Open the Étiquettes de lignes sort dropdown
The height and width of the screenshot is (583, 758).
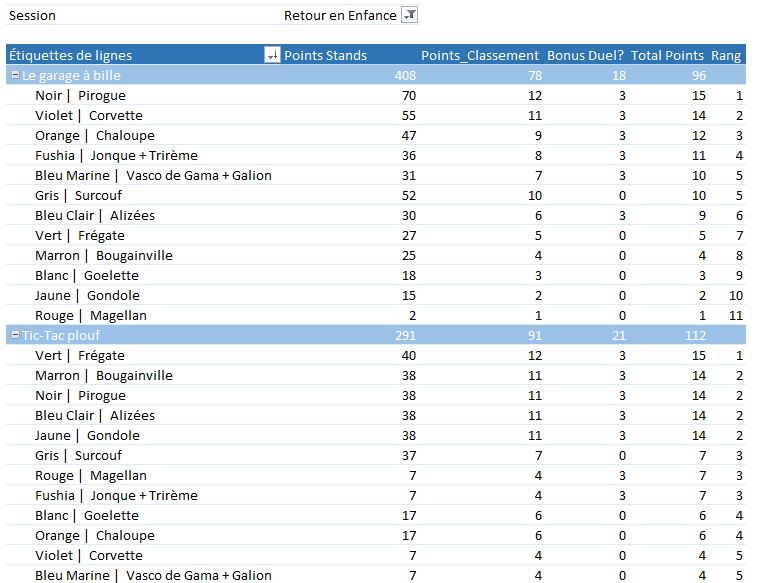click(x=272, y=56)
